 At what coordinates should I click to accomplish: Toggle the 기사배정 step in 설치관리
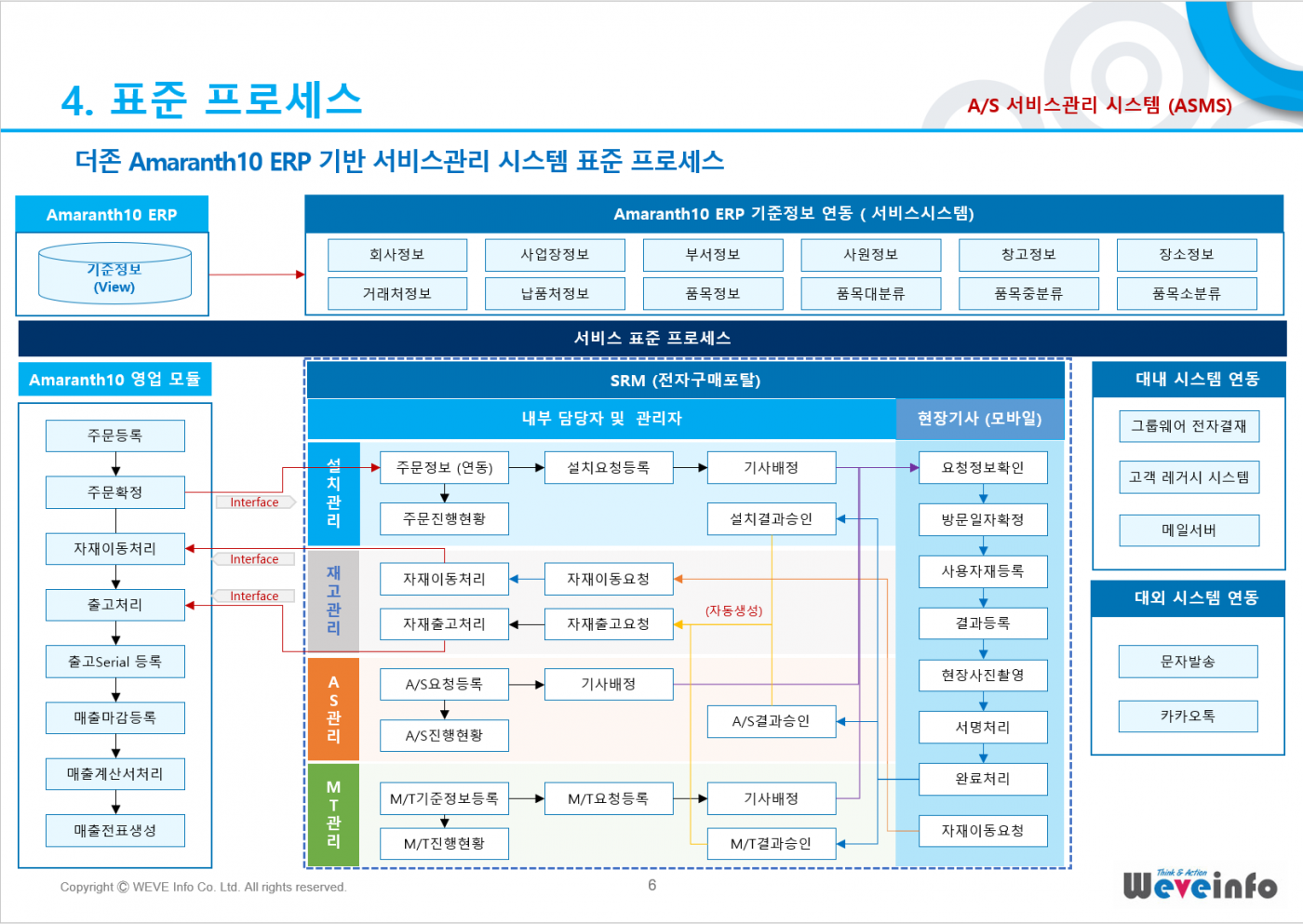click(x=772, y=468)
